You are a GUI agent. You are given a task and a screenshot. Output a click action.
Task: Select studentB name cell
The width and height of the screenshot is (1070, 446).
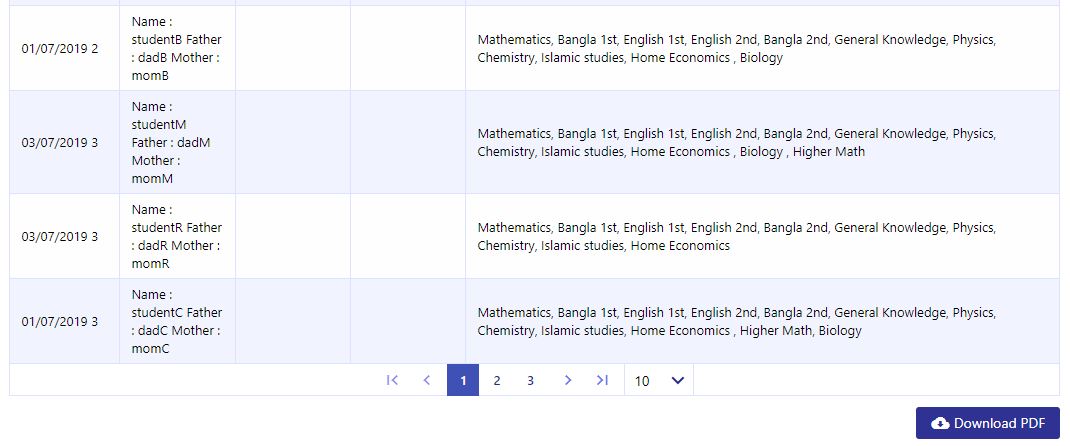[x=177, y=48]
